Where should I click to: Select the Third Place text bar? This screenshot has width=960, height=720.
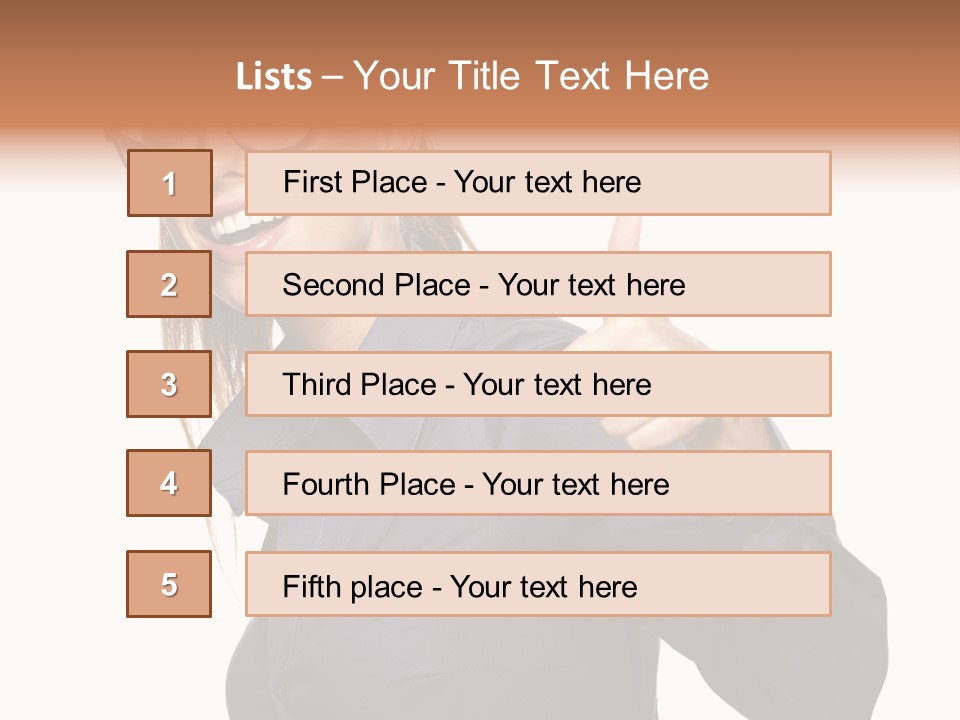point(538,384)
